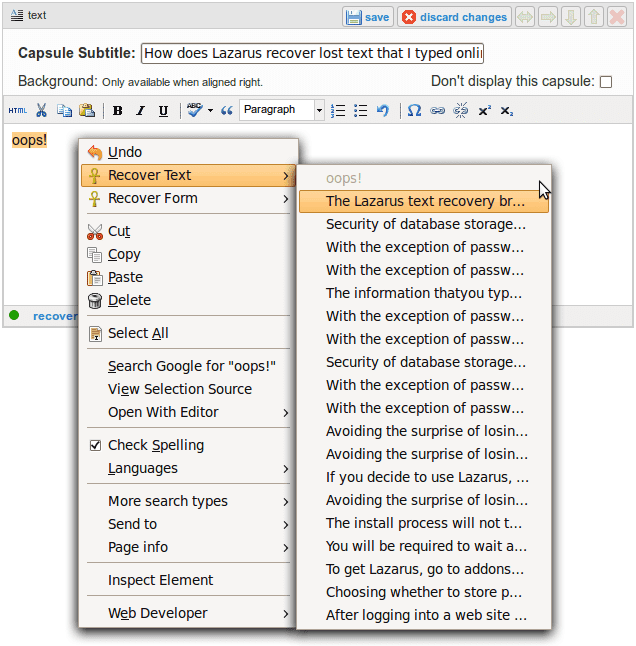Delete capsule with red X icon

click(x=617, y=17)
